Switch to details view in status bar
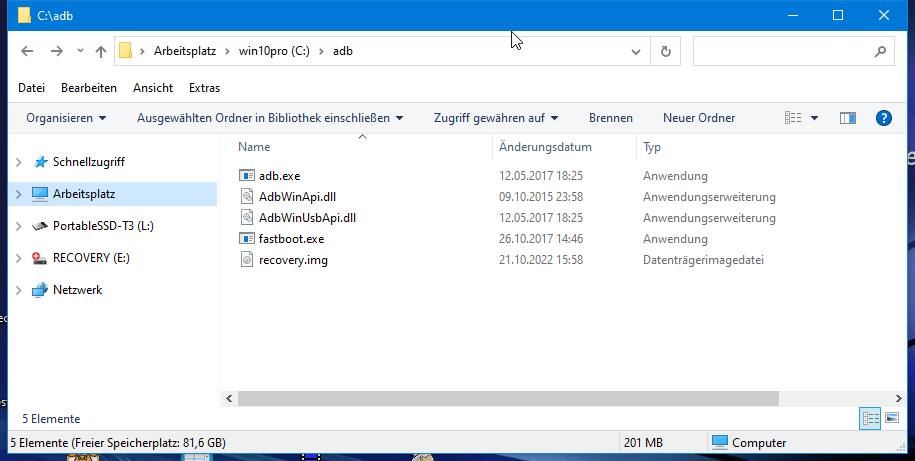Viewport: 915px width, 461px height. pyautogui.click(x=869, y=418)
